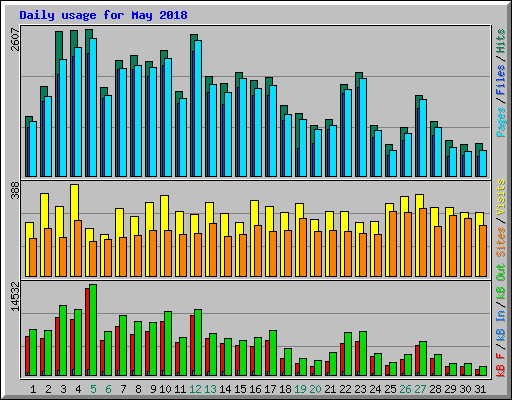
Task: Click day 25 on the x-axis
Action: [x=390, y=389]
